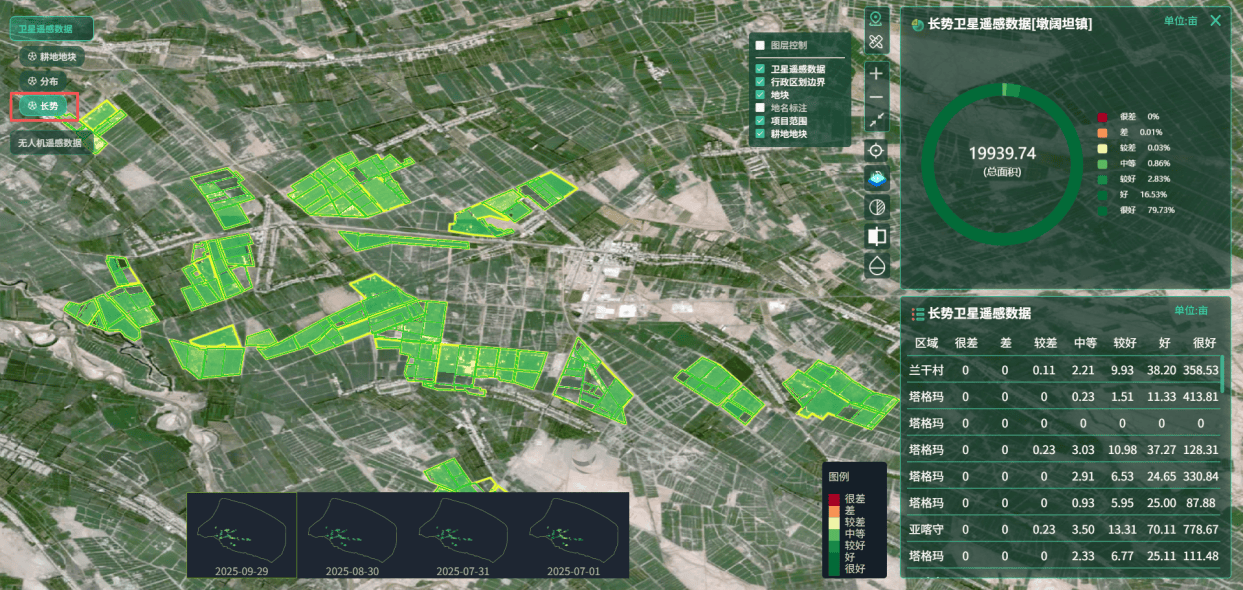Image resolution: width=1243 pixels, height=590 pixels.
Task: Click the crosshair locate icon
Action: tap(876, 151)
